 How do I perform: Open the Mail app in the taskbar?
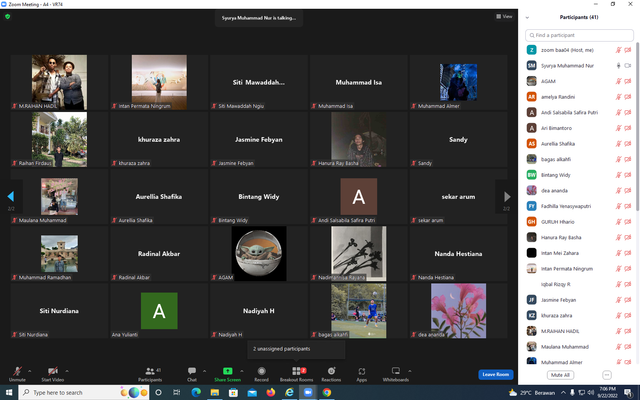[x=252, y=392]
